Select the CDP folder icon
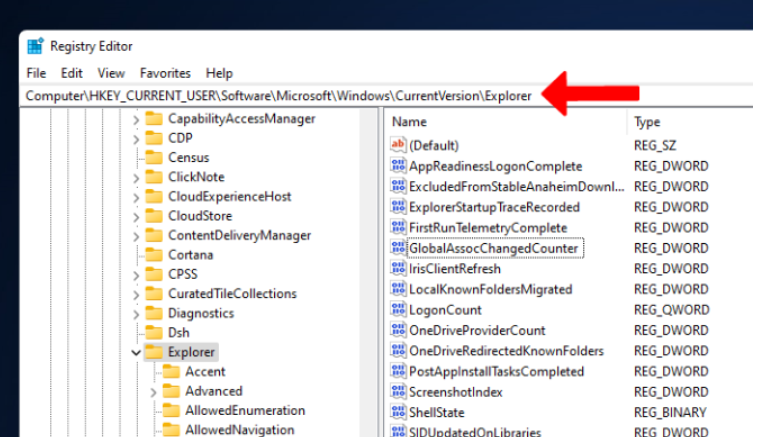 [154, 138]
